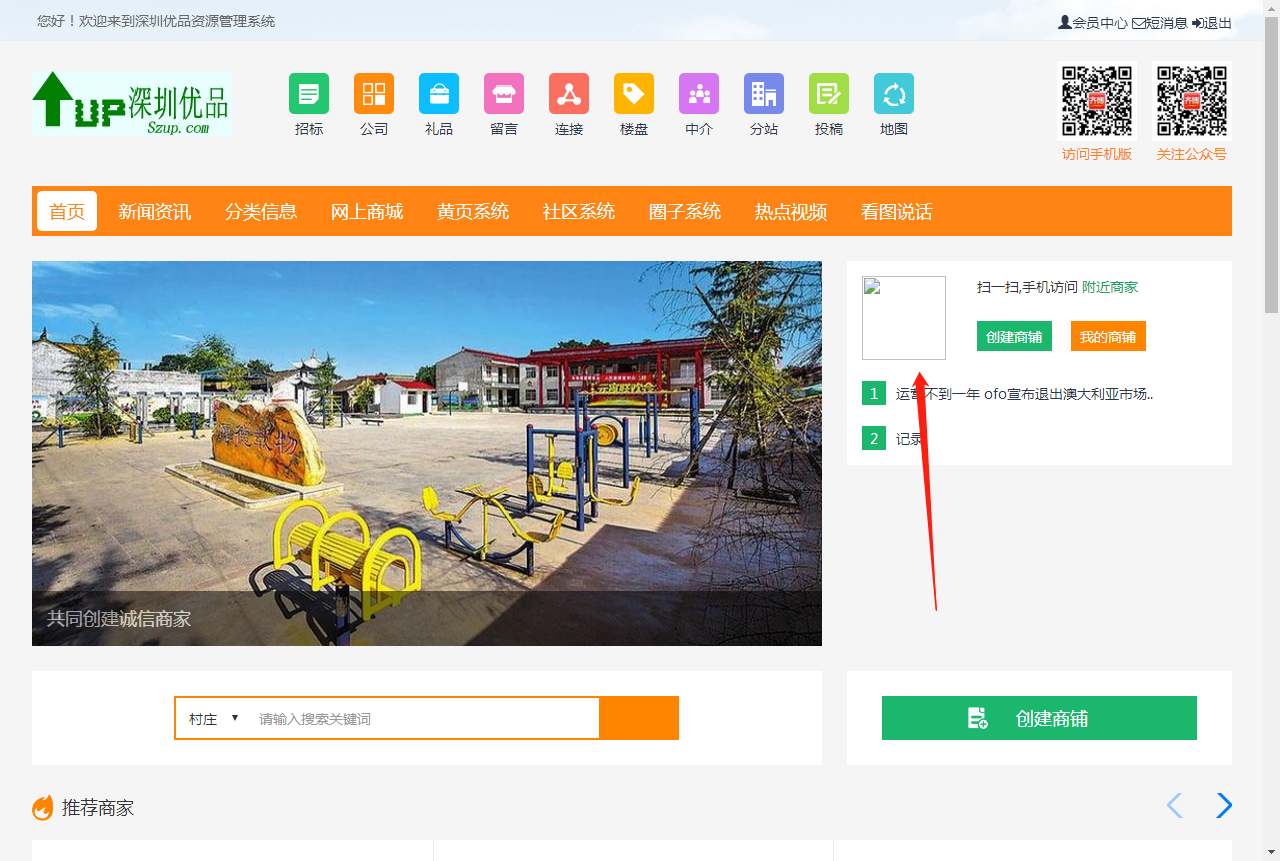The width and height of the screenshot is (1280, 861).
Task: Click the search keyword input field
Action: pos(424,718)
